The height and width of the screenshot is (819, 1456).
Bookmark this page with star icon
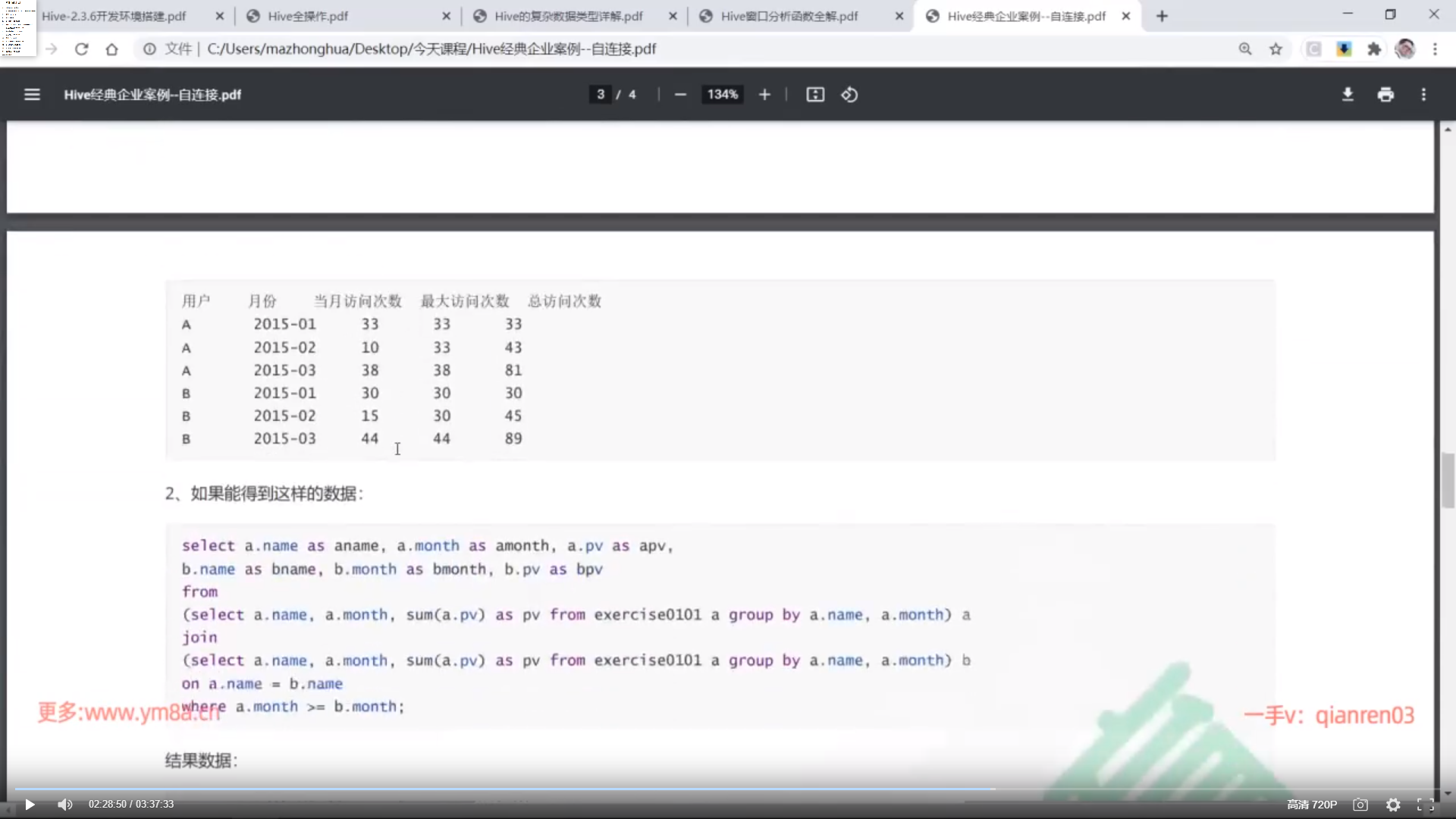click(x=1276, y=49)
